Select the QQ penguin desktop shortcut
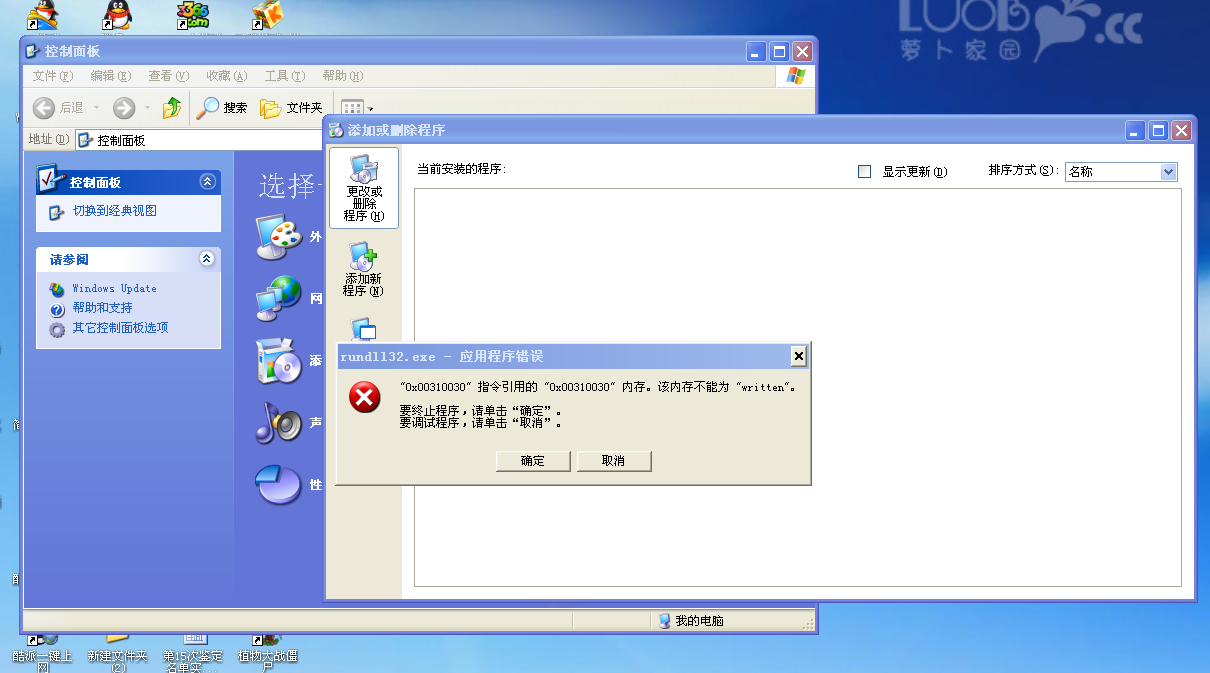The height and width of the screenshot is (673, 1210). pos(118,14)
